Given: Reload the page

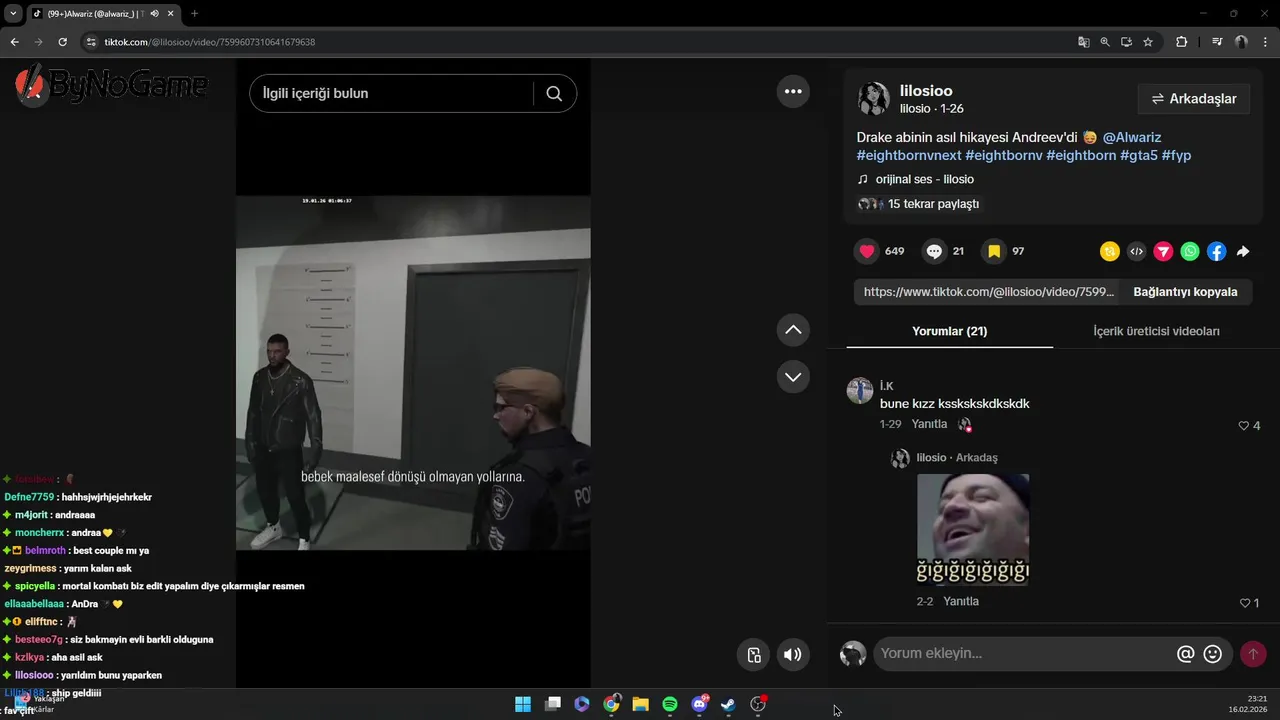Looking at the screenshot, I should click(x=62, y=42).
